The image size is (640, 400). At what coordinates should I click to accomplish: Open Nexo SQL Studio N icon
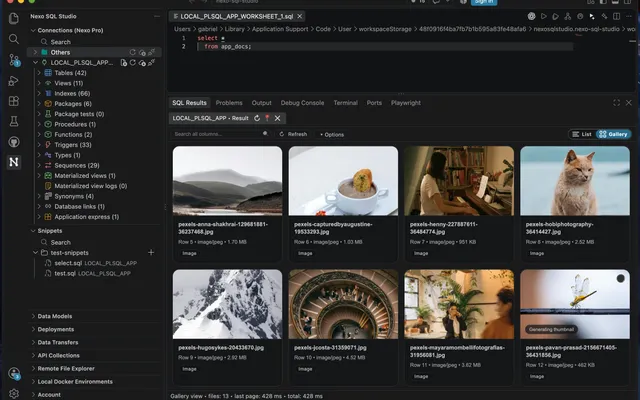pyautogui.click(x=13, y=162)
